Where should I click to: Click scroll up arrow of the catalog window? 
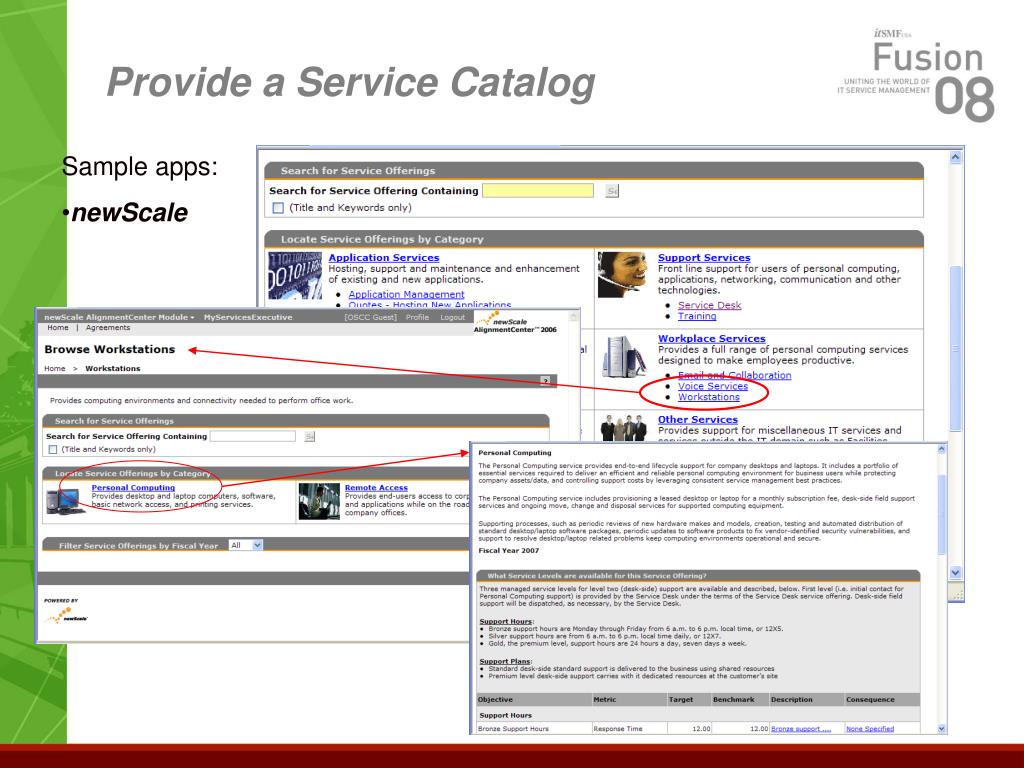click(x=955, y=157)
